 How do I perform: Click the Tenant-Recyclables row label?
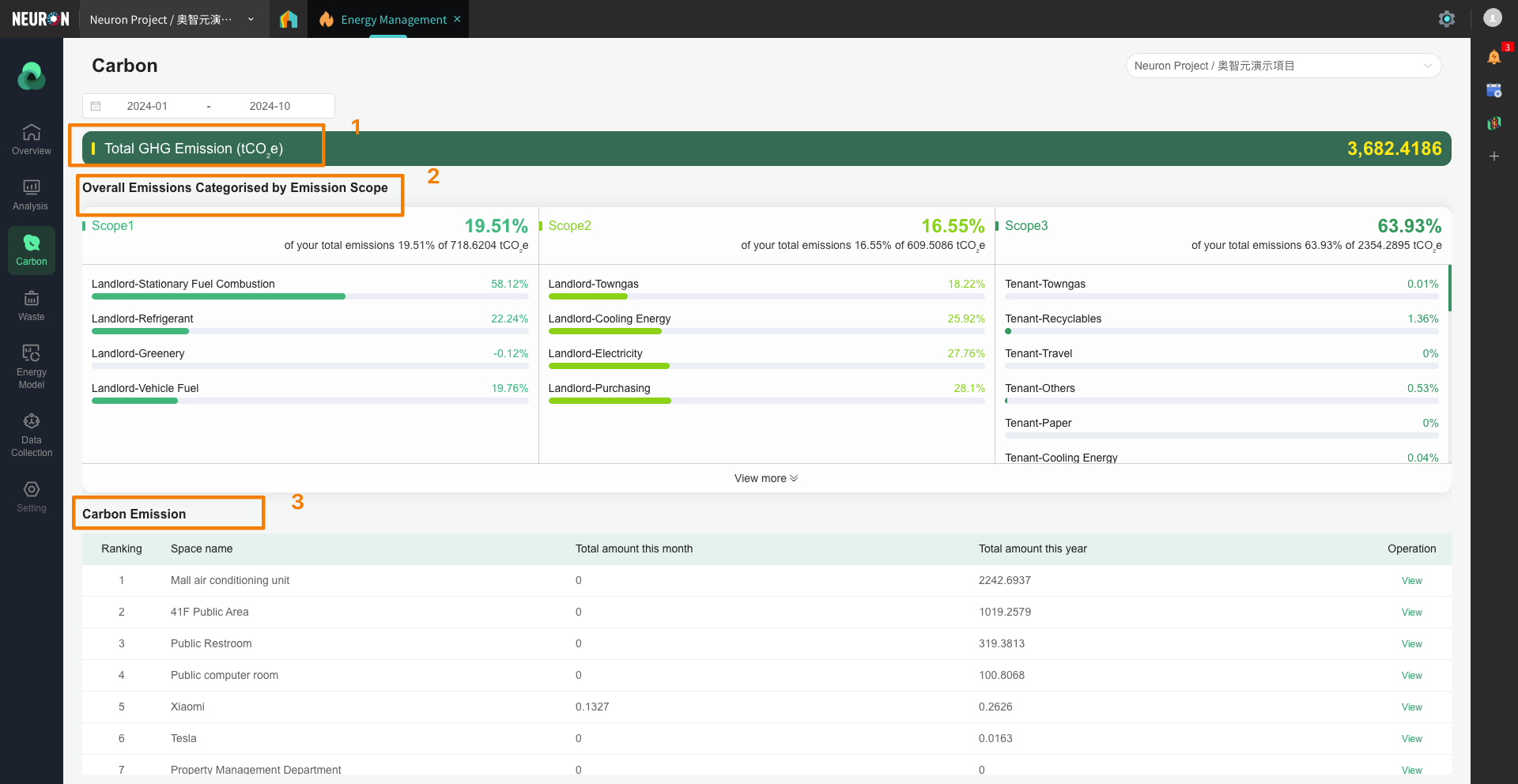tap(1053, 318)
